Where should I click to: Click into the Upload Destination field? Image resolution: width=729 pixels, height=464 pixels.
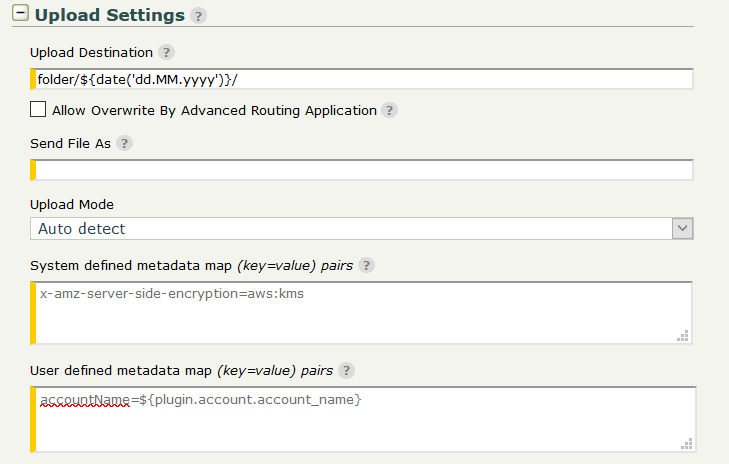[360, 80]
